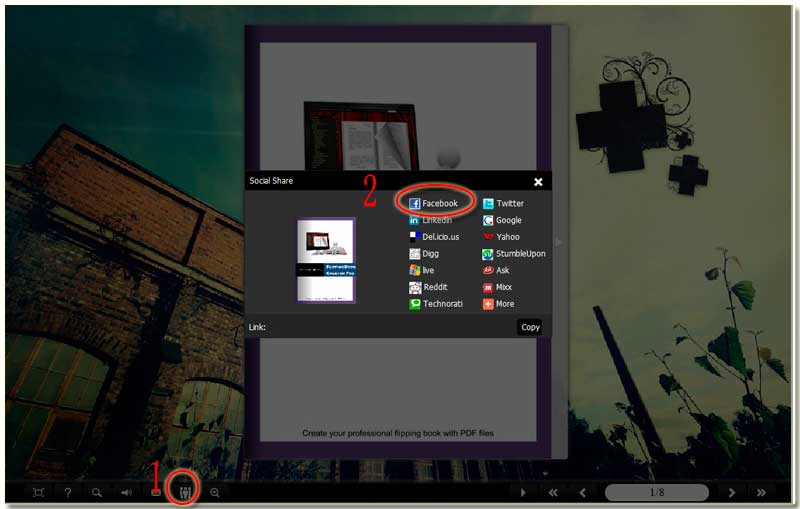Image resolution: width=800 pixels, height=509 pixels.
Task: Go to previous page arrow
Action: pos(582,492)
